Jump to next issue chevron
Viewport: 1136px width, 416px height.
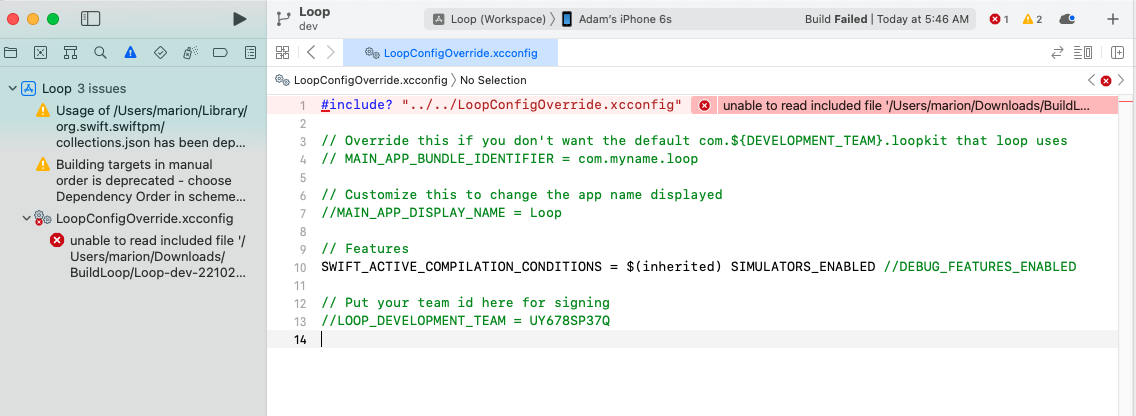[x=1121, y=80]
